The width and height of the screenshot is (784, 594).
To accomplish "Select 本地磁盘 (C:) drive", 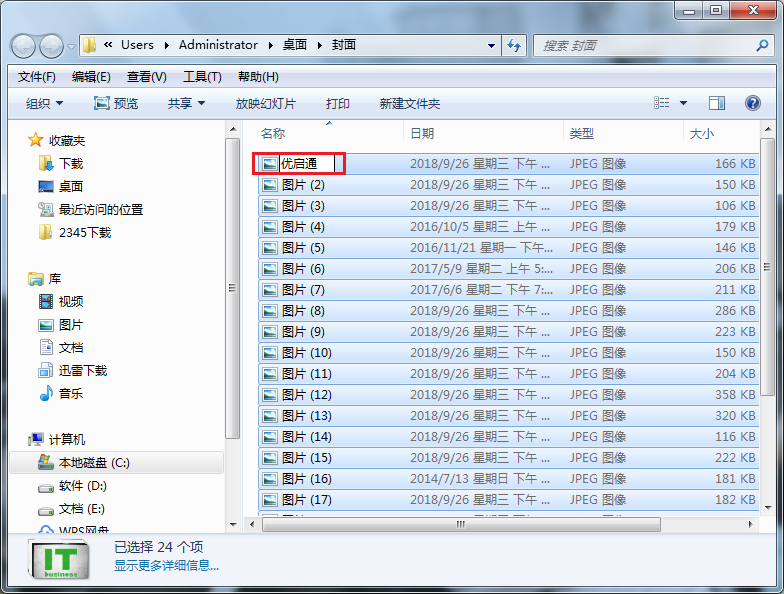I will tap(94, 463).
